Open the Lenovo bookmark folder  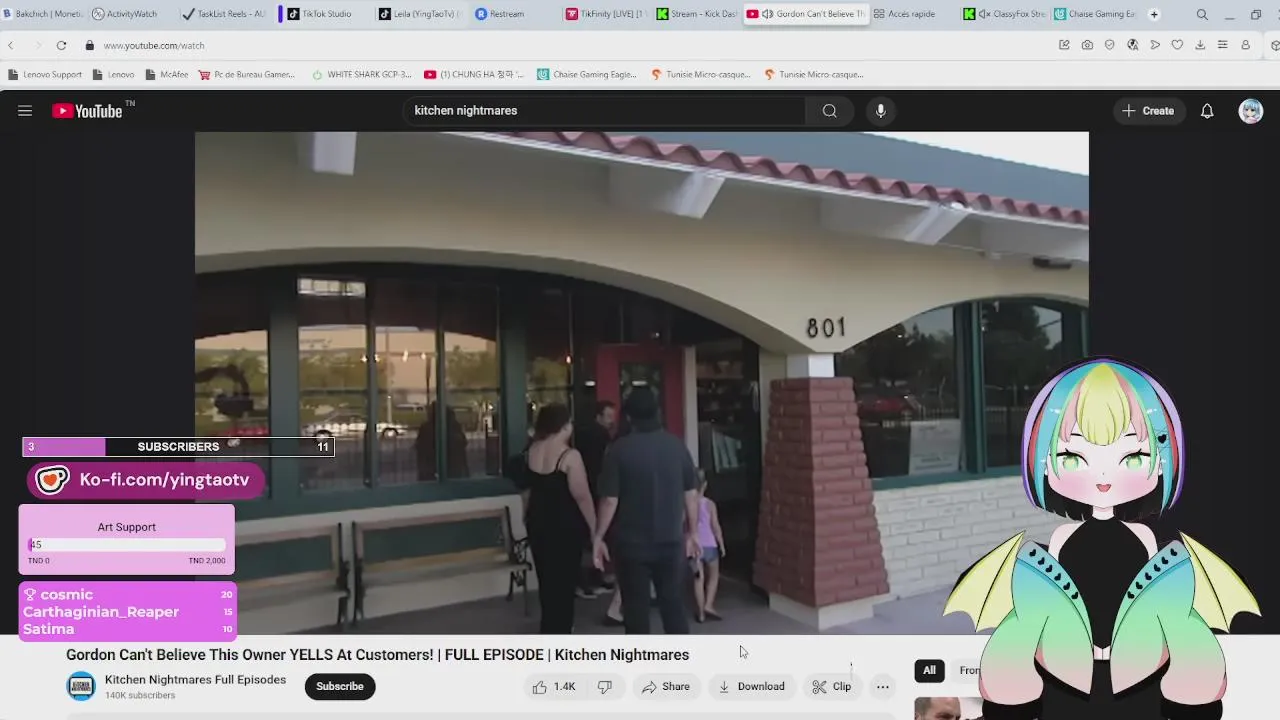point(113,74)
